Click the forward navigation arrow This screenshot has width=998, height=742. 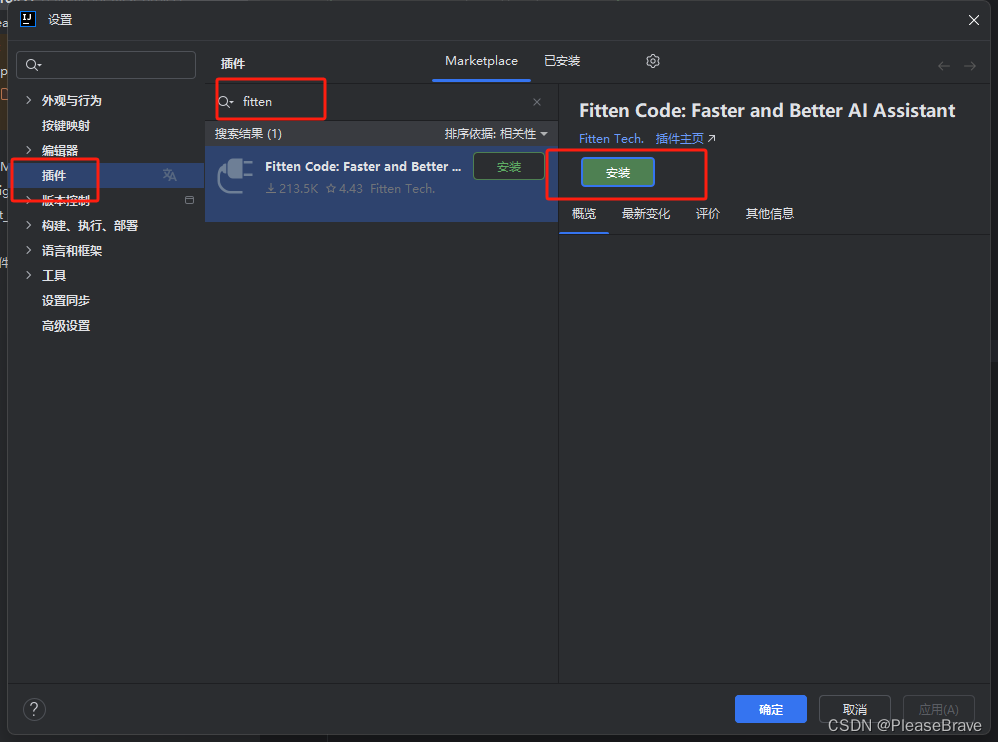click(x=969, y=66)
